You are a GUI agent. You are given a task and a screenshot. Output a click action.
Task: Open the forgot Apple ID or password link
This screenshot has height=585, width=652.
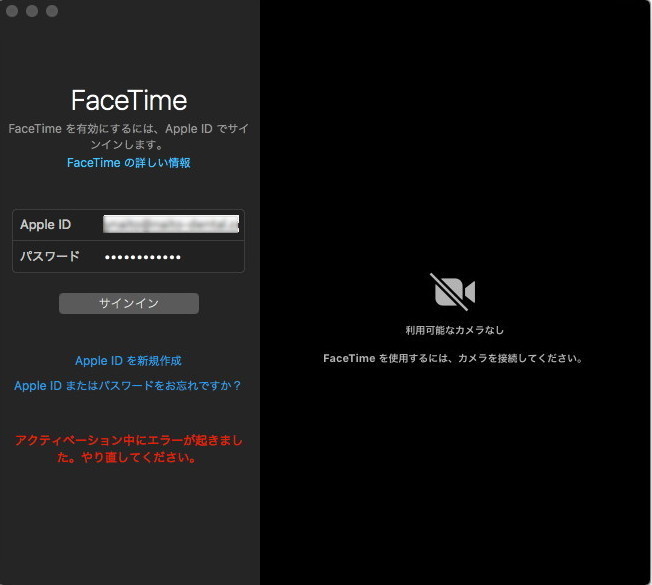128,385
